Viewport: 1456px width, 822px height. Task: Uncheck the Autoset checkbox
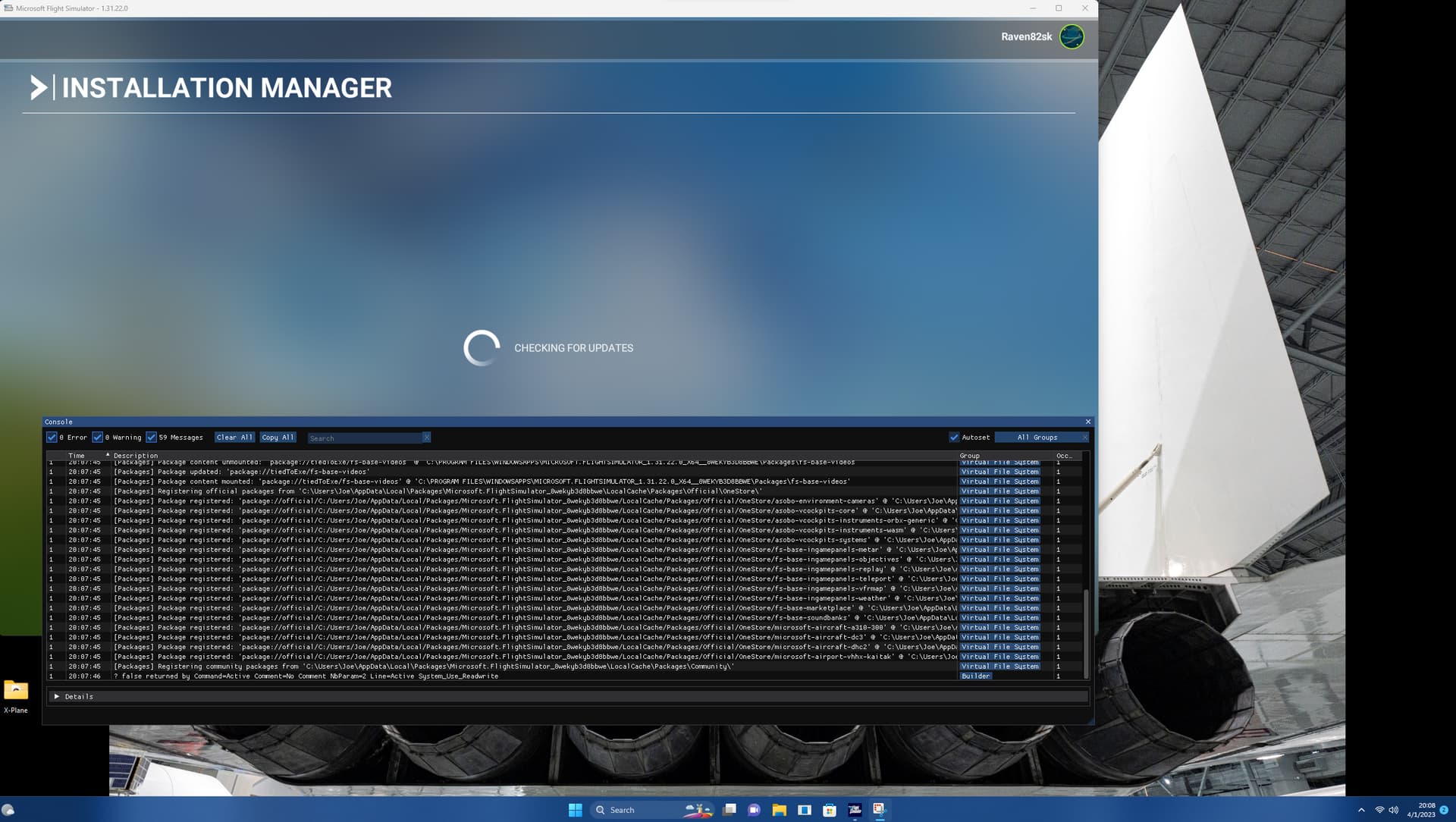(954, 438)
